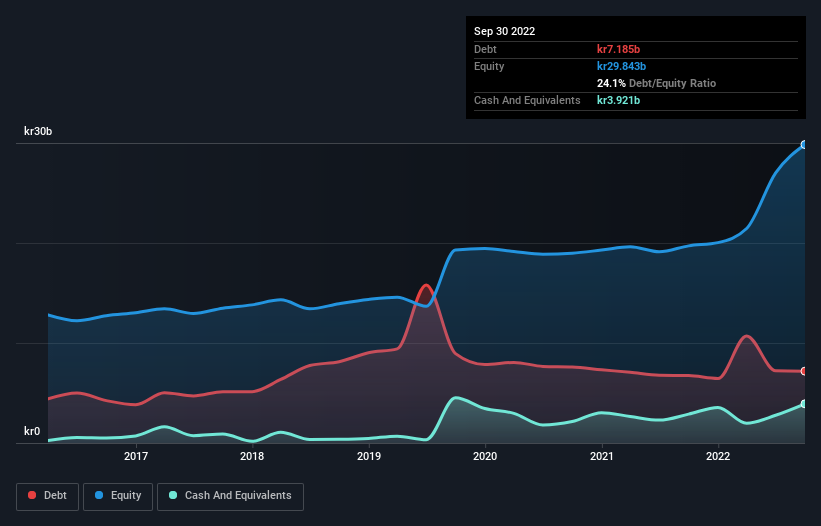Click the 2018 x-axis label
This screenshot has height=526, width=821.
pyautogui.click(x=252, y=456)
